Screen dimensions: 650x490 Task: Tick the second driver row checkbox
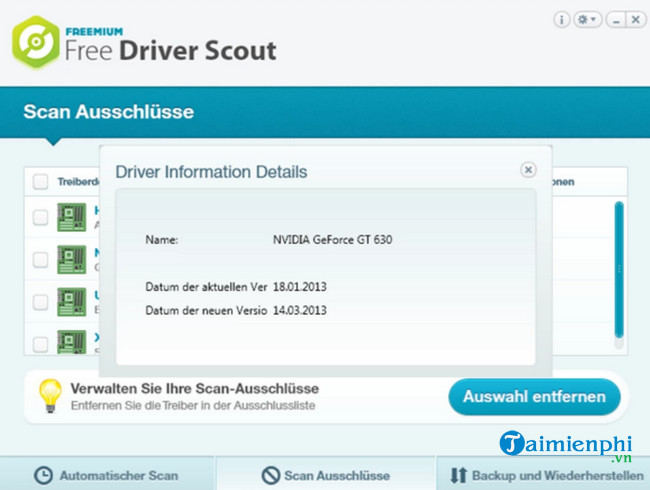[40, 260]
